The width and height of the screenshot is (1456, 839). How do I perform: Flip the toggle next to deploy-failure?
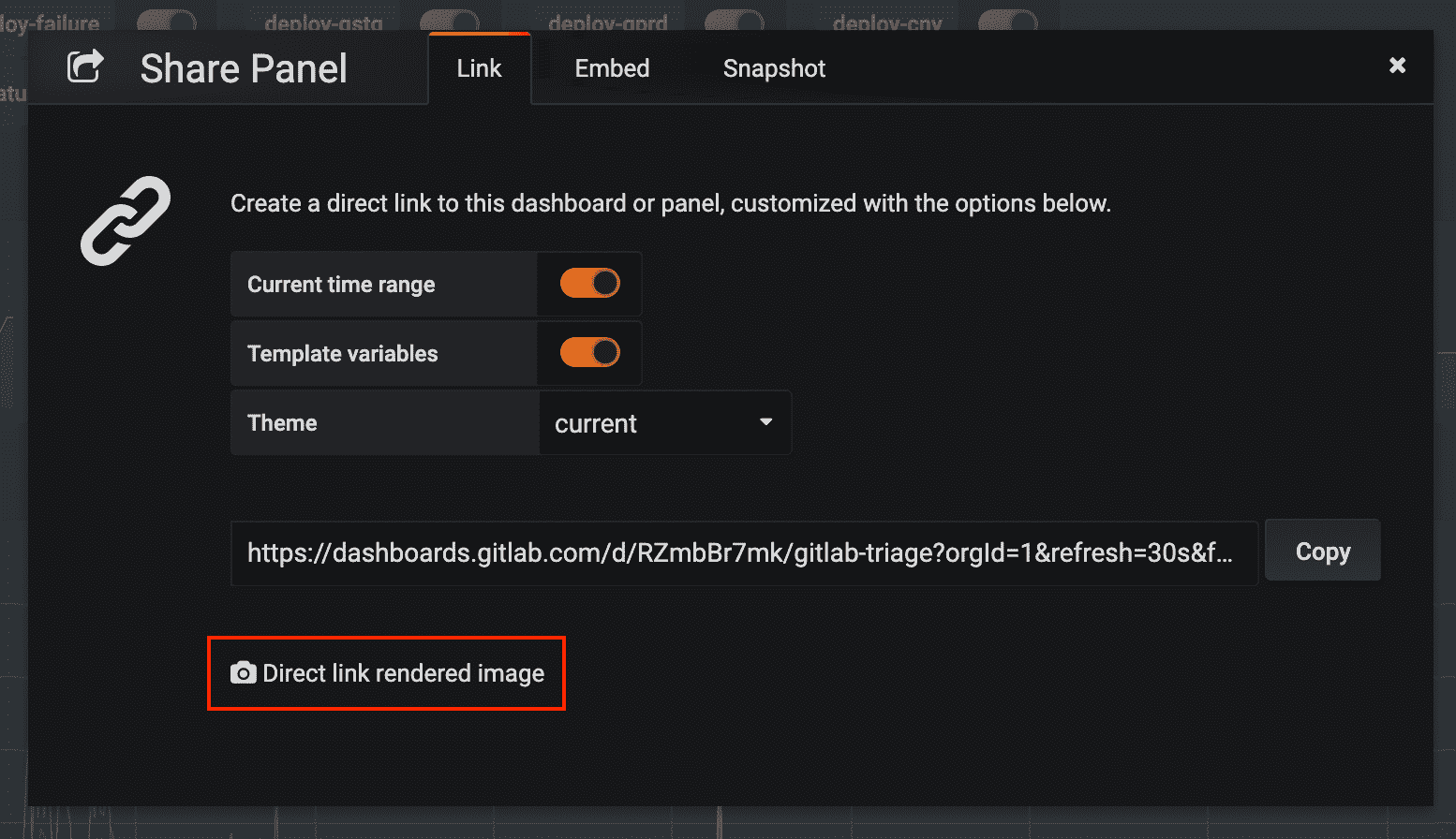coord(165,17)
